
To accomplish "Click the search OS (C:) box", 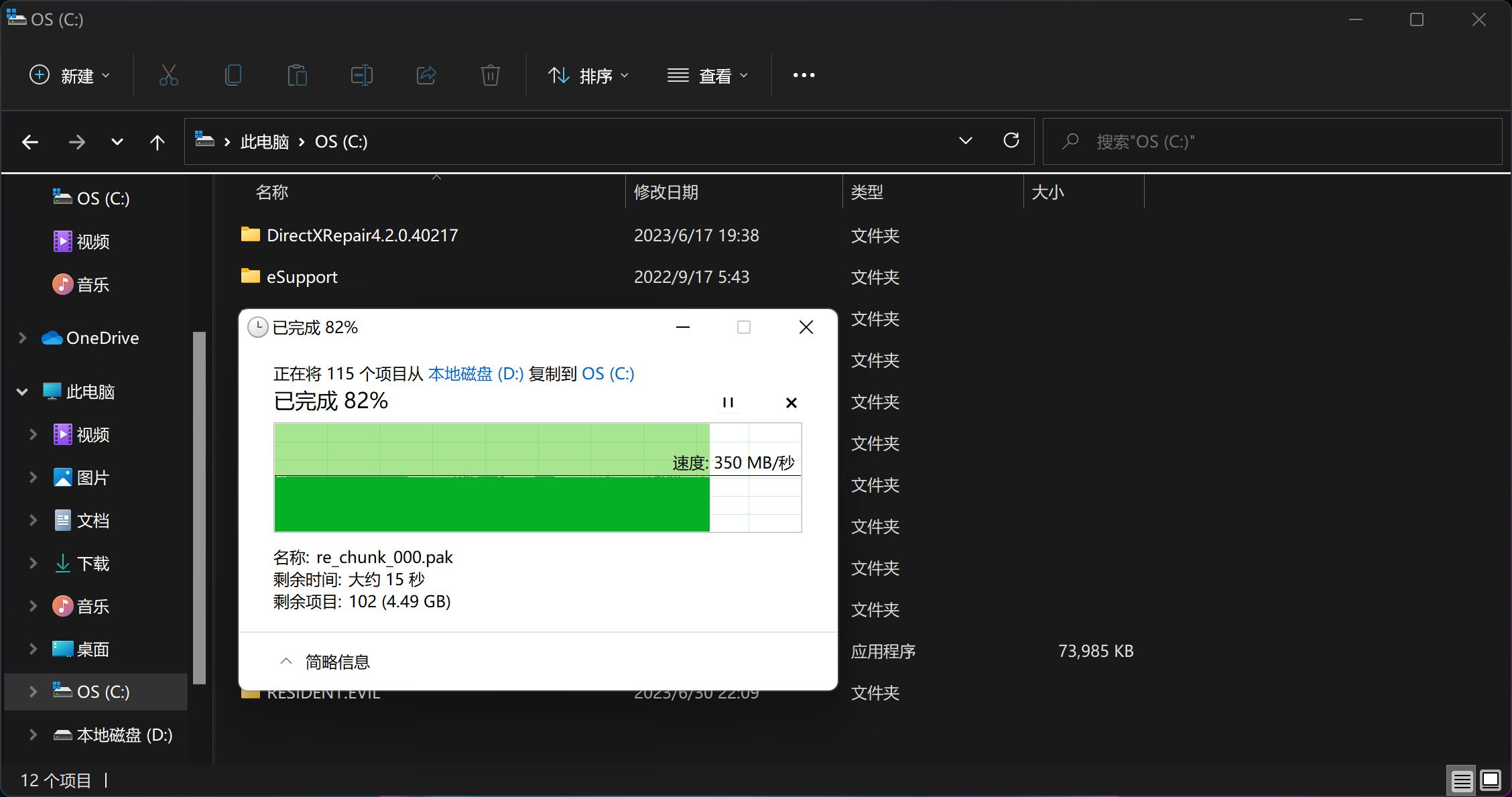I will click(x=1273, y=141).
